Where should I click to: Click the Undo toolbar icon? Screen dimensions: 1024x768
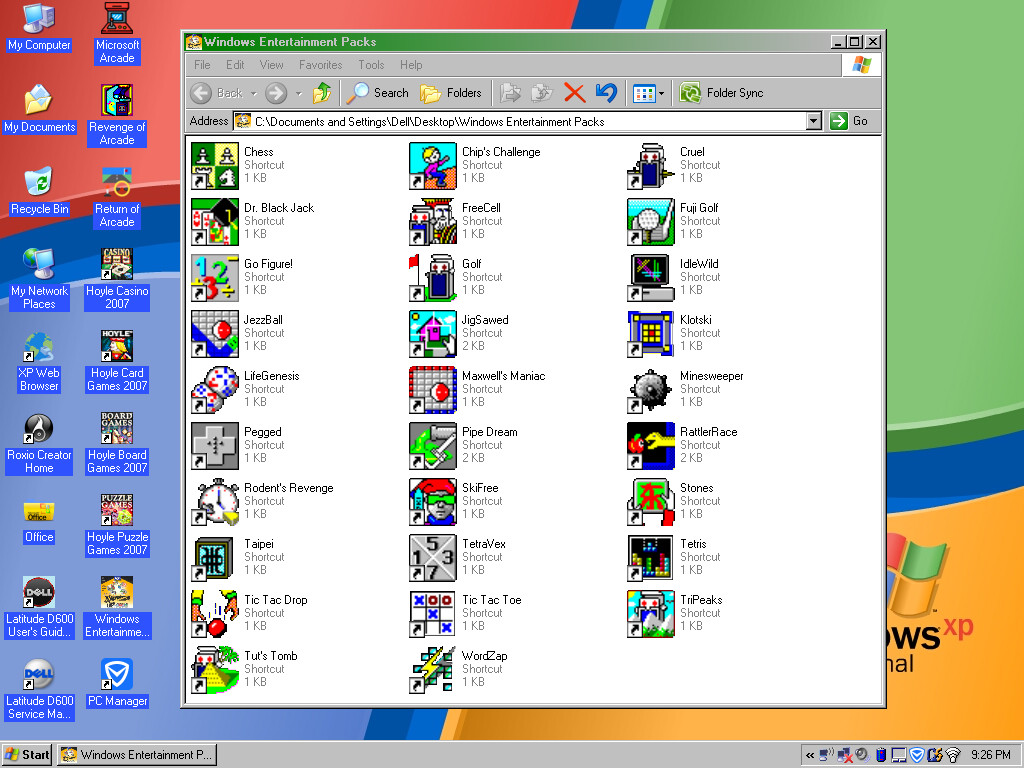coord(607,93)
